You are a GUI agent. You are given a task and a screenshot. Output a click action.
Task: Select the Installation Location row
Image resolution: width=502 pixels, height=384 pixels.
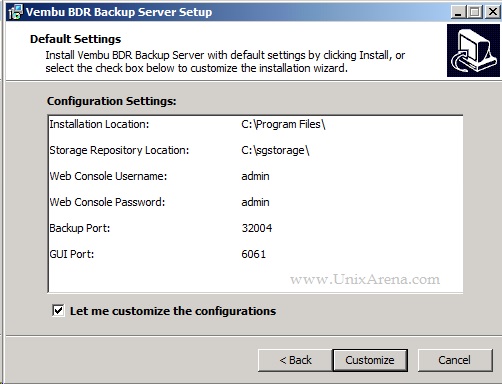[x=255, y=124]
